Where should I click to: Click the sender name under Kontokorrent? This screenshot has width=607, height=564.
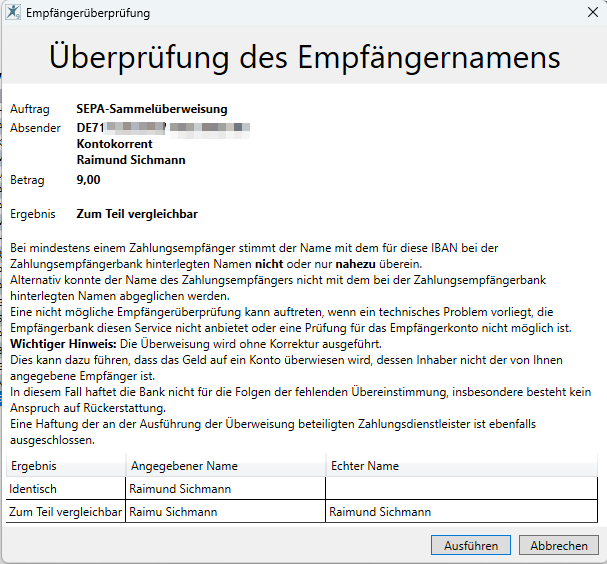tap(131, 160)
